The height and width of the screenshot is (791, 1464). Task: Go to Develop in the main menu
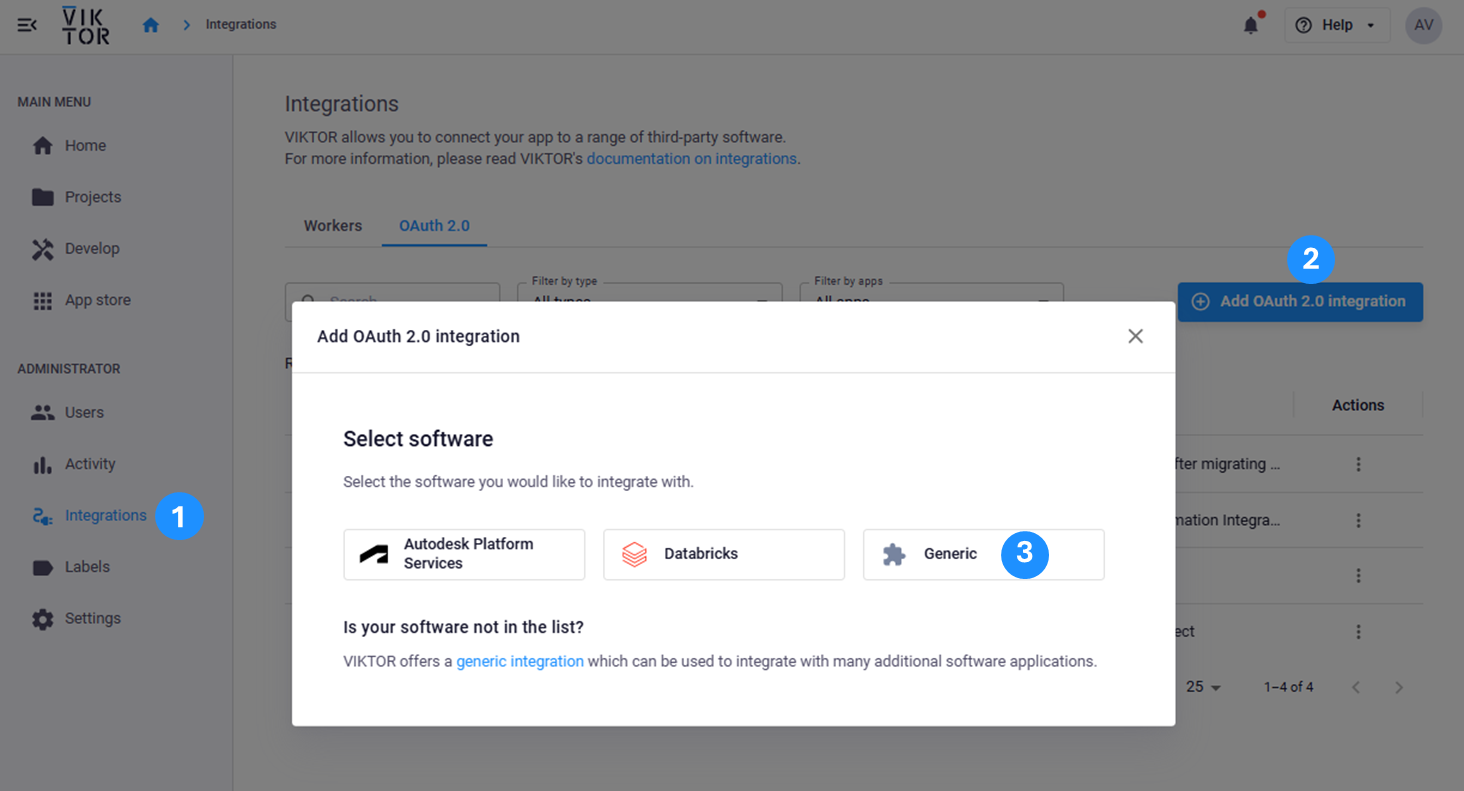91,249
